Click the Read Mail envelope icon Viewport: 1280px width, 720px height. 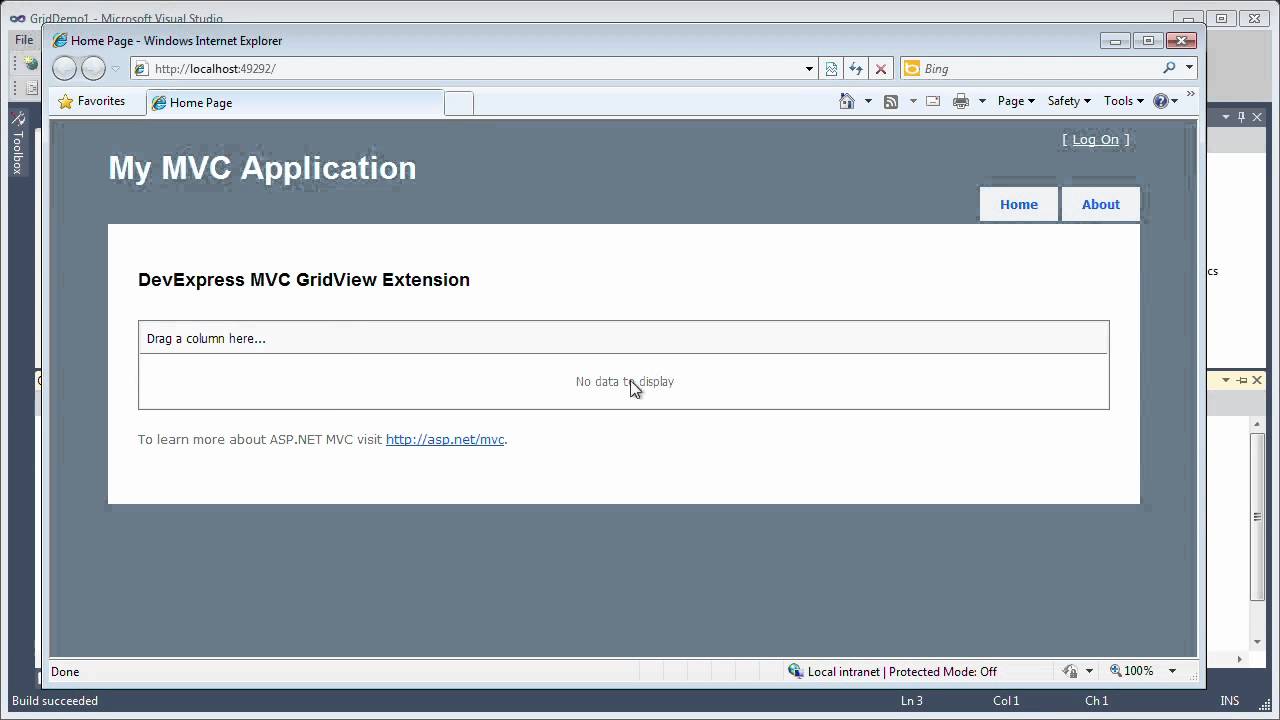(x=933, y=101)
